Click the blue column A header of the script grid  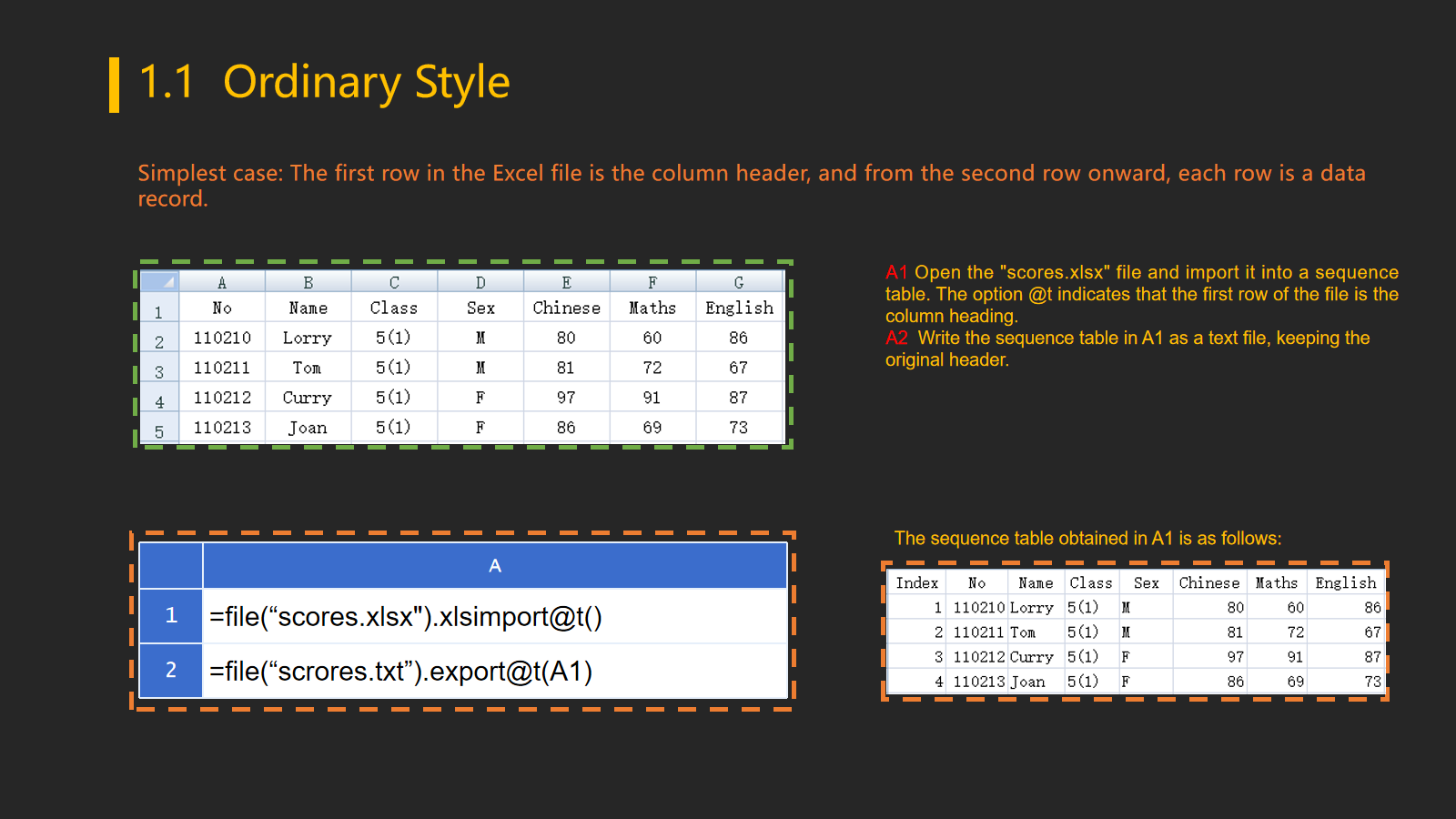click(494, 566)
